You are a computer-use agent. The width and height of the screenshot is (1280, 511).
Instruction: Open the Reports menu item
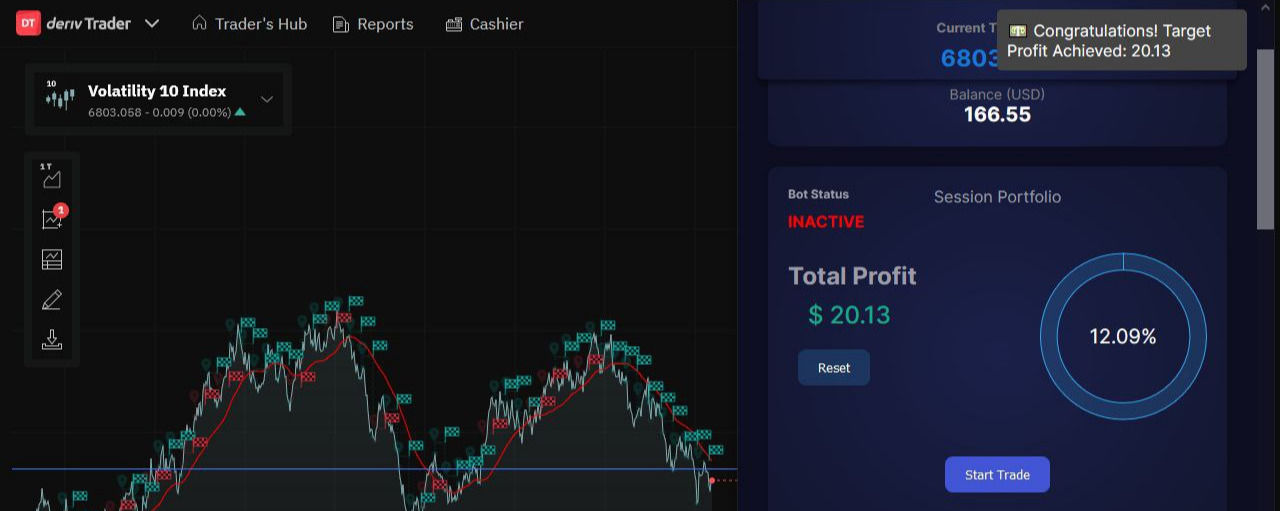pyautogui.click(x=373, y=24)
